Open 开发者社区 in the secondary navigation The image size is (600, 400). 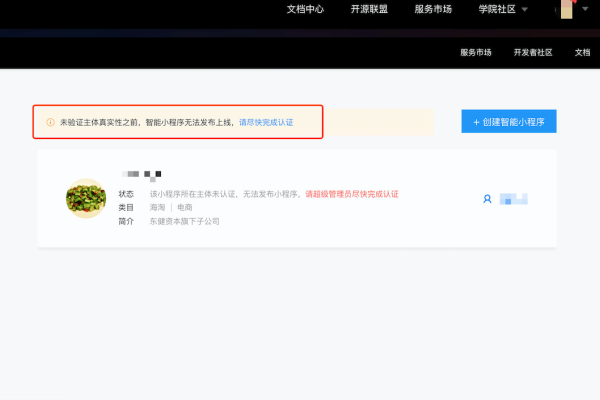click(x=533, y=52)
